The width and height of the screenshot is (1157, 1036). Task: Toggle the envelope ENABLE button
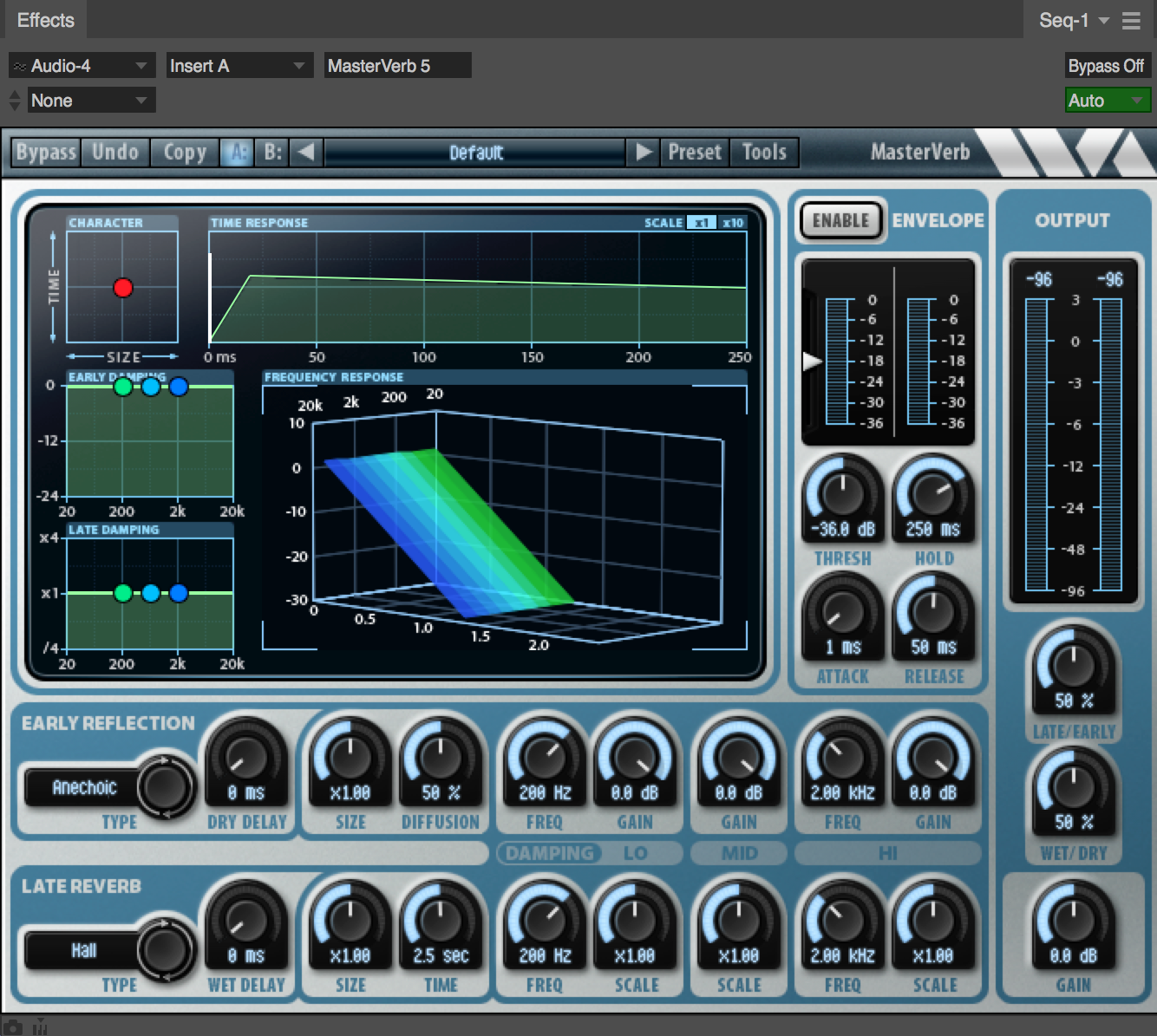(840, 221)
